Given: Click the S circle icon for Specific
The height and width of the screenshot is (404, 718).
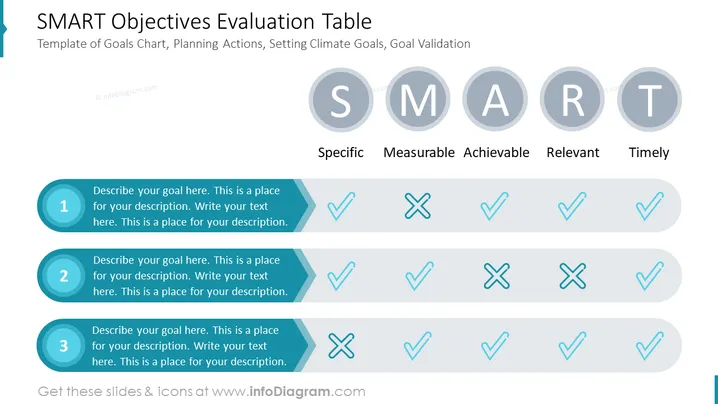Looking at the screenshot, I should click(x=341, y=99).
